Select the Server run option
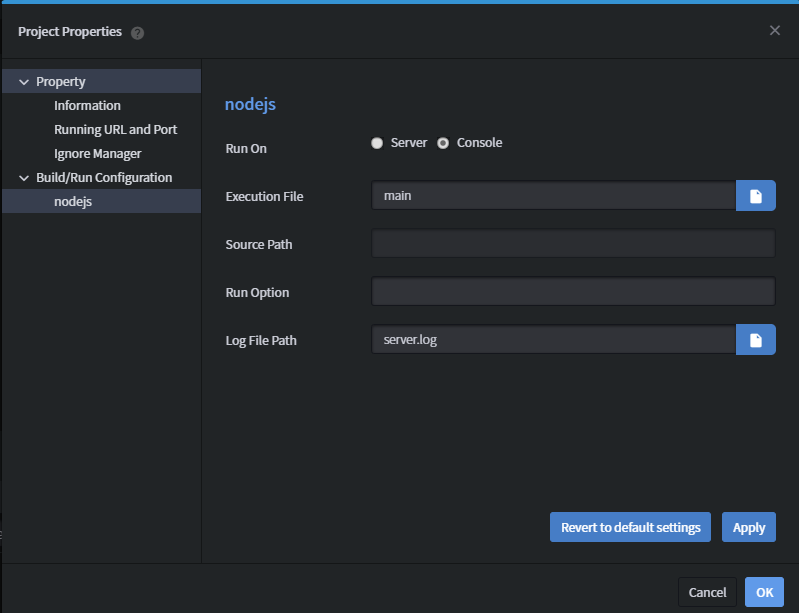This screenshot has height=613, width=799. 377,143
